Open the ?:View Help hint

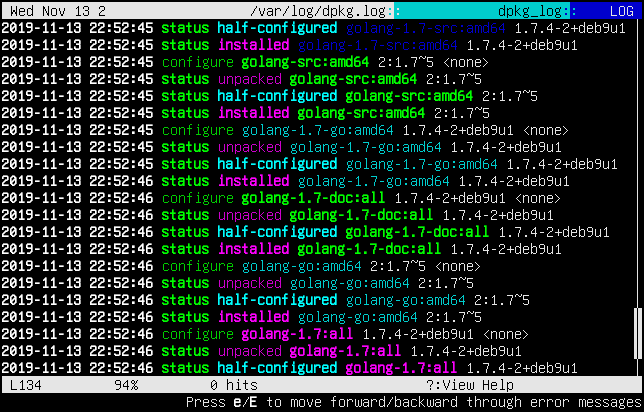[470, 385]
